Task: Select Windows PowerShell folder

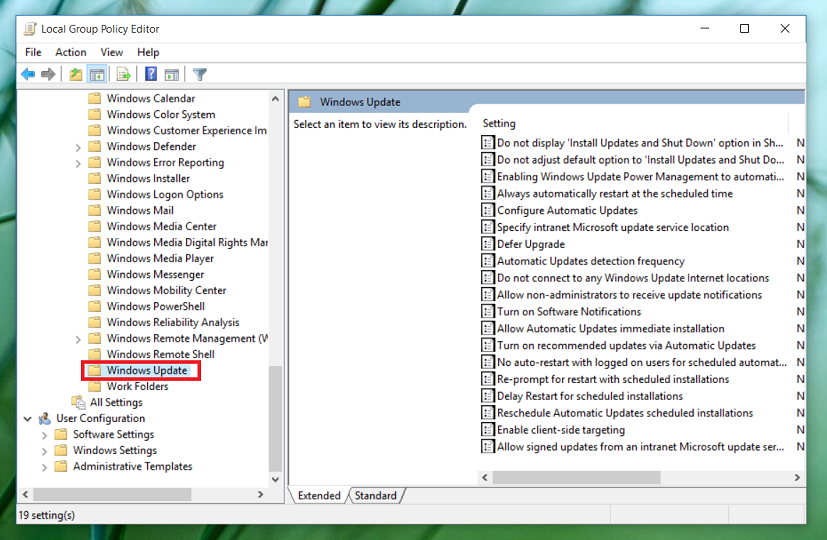Action: point(156,306)
